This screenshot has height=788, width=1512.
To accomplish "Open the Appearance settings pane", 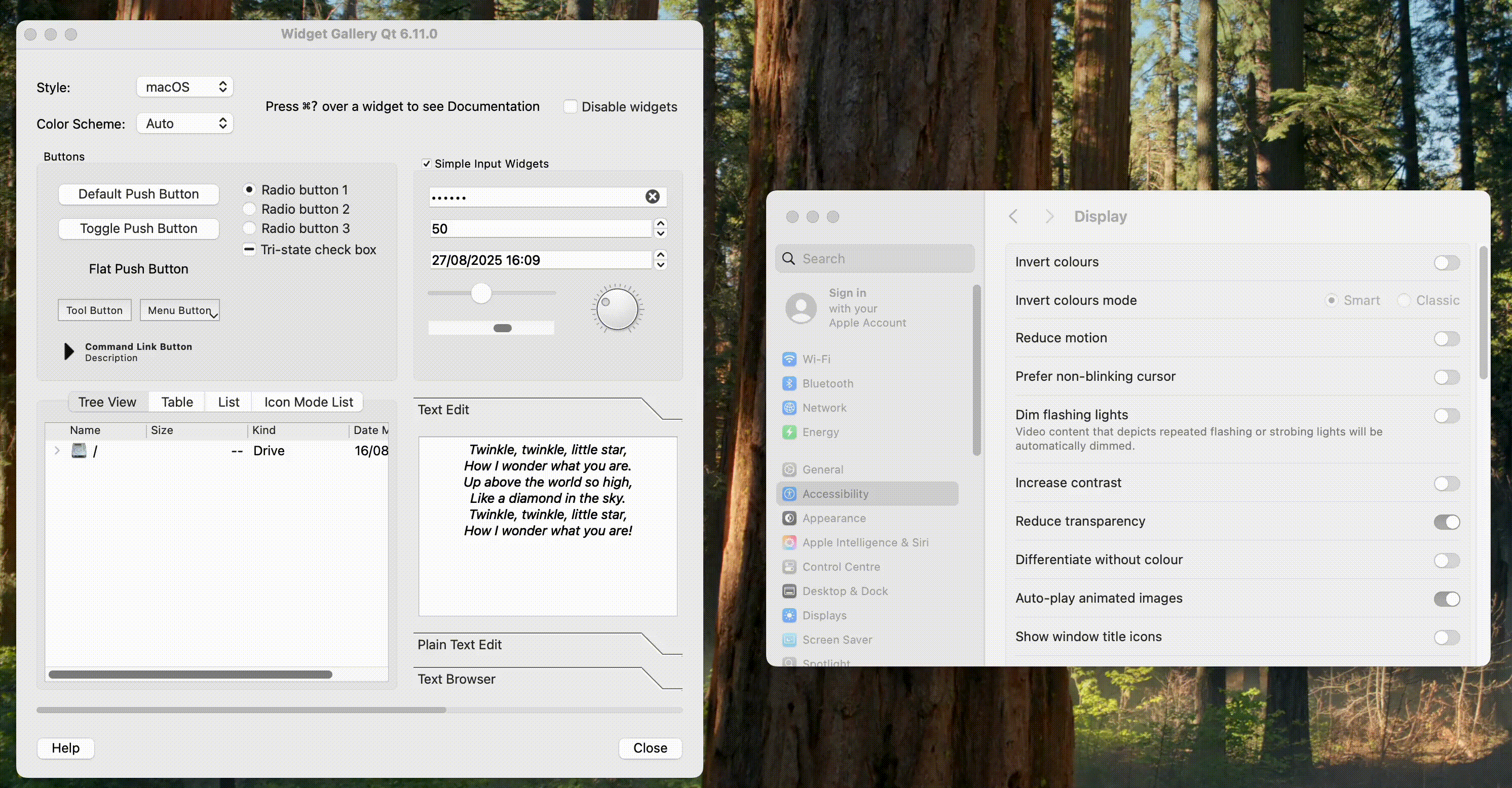I will pyautogui.click(x=834, y=518).
